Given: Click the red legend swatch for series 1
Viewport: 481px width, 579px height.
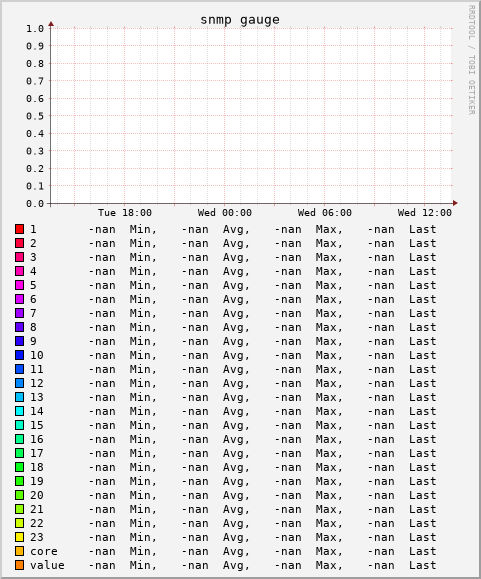Looking at the screenshot, I should coord(20,229).
